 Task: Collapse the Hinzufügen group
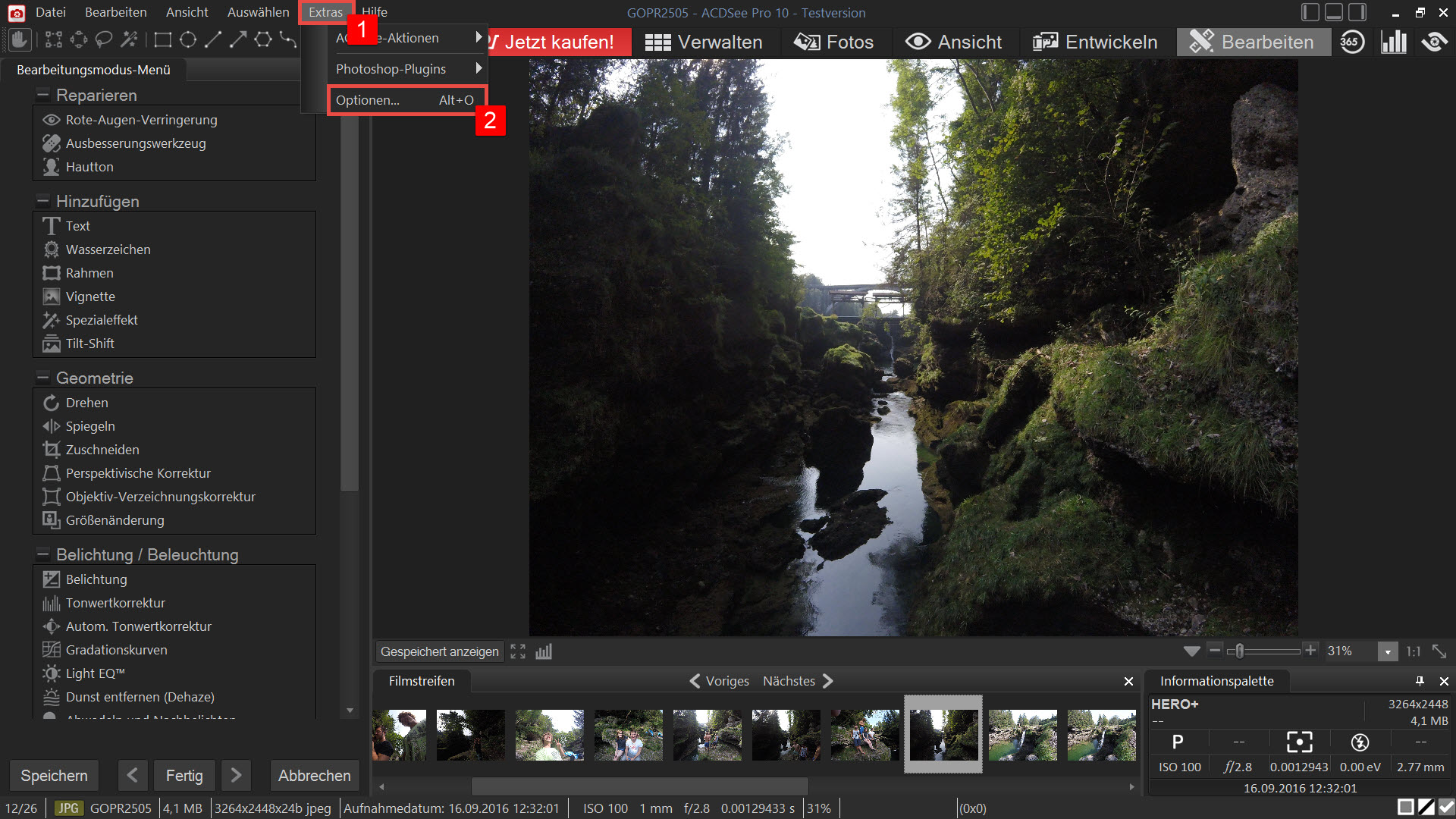point(42,201)
